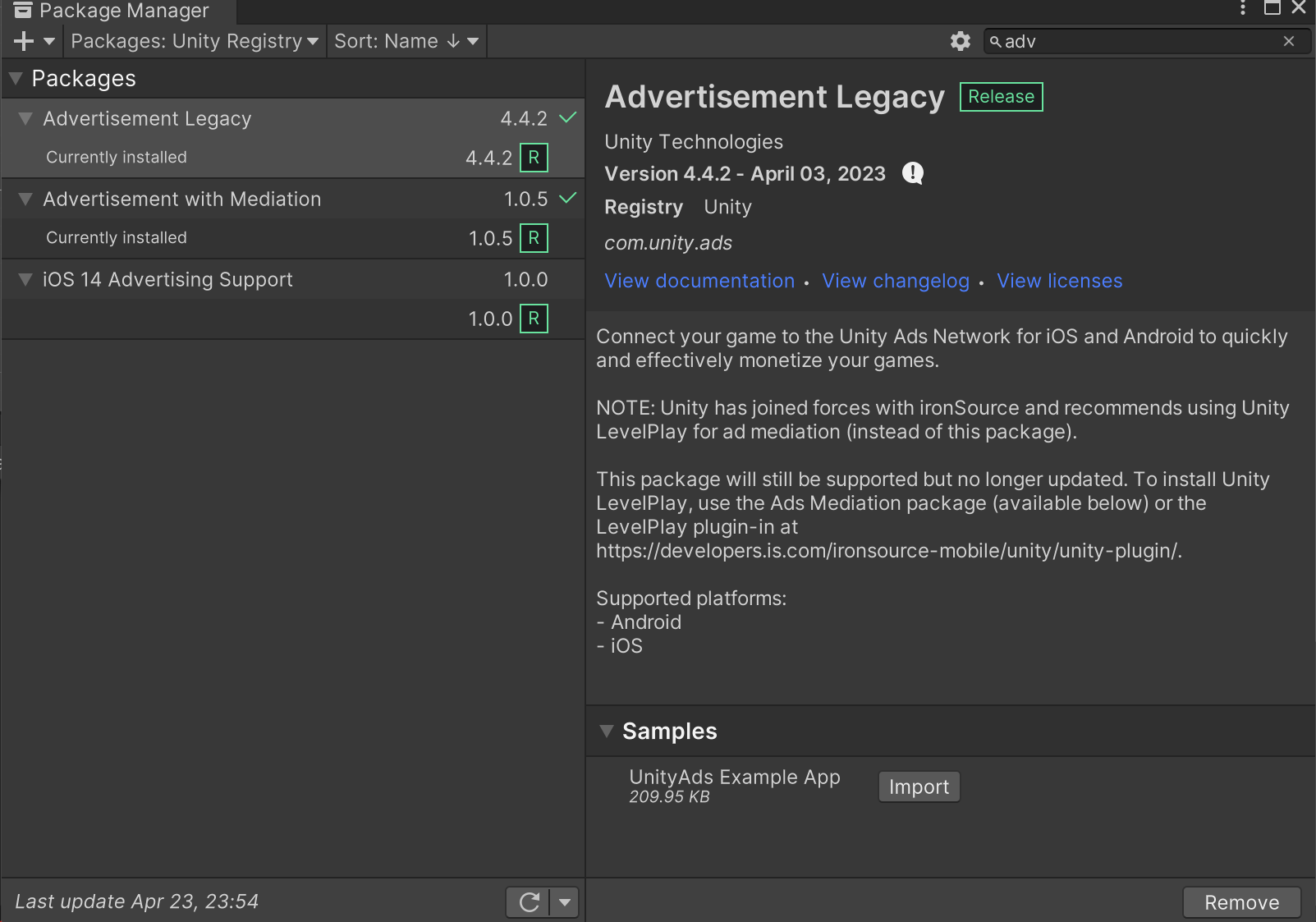Viewport: 1316px width, 922px height.
Task: Remove the Advertisement Legacy package
Action: tap(1242, 902)
